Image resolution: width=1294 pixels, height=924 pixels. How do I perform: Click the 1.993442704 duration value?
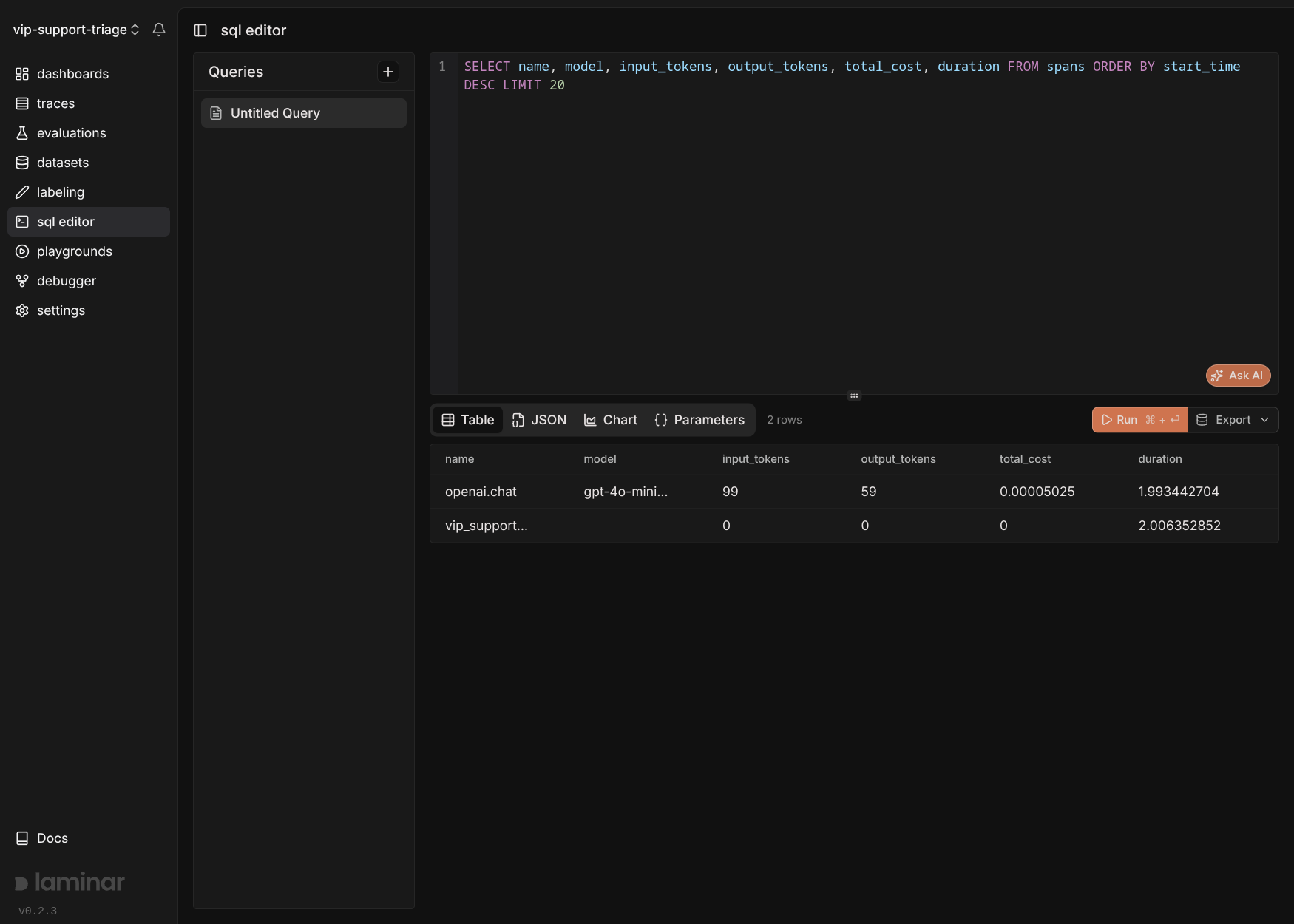(x=1179, y=492)
